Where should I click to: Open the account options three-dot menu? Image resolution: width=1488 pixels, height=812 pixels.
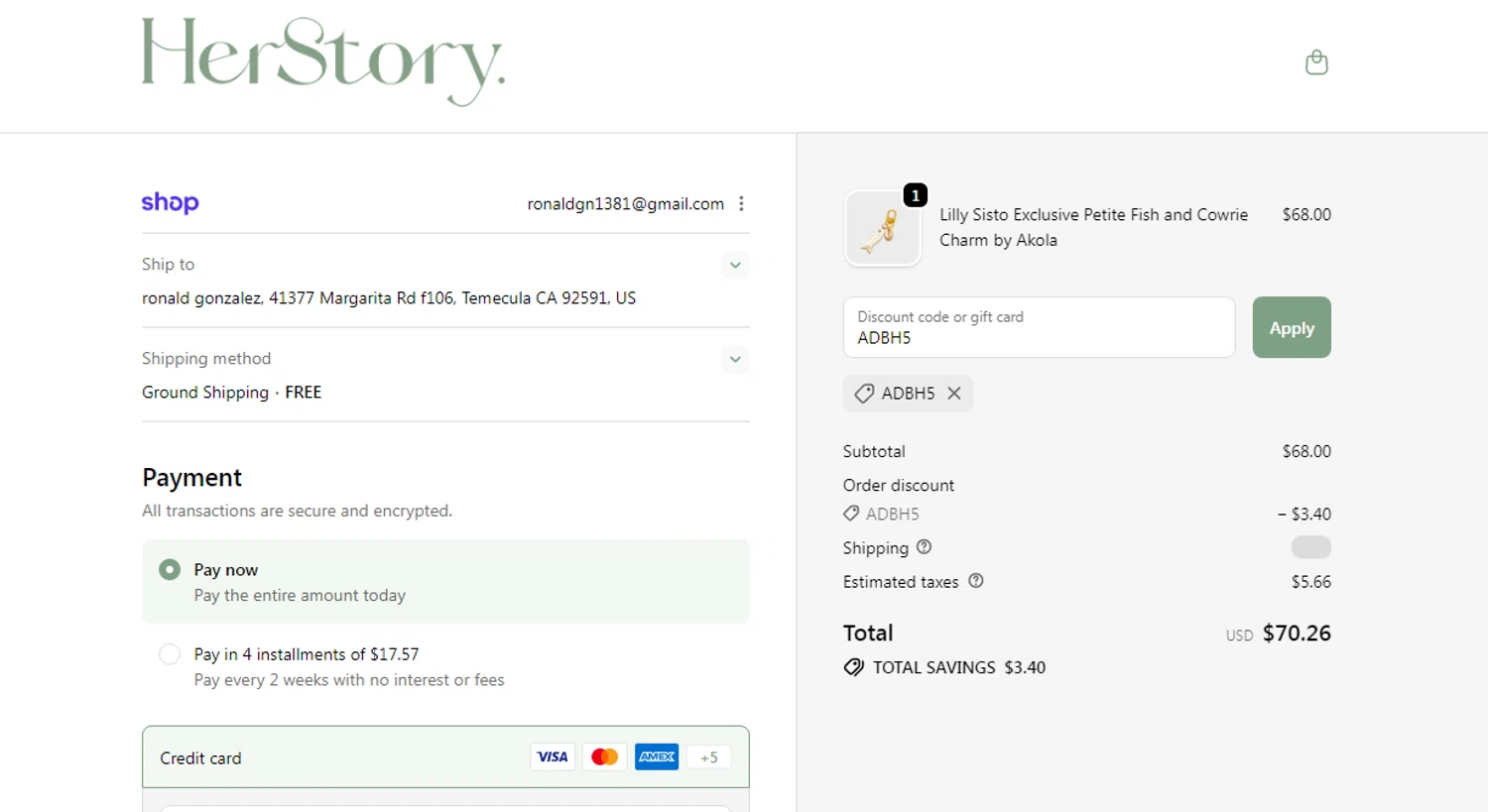(x=741, y=203)
